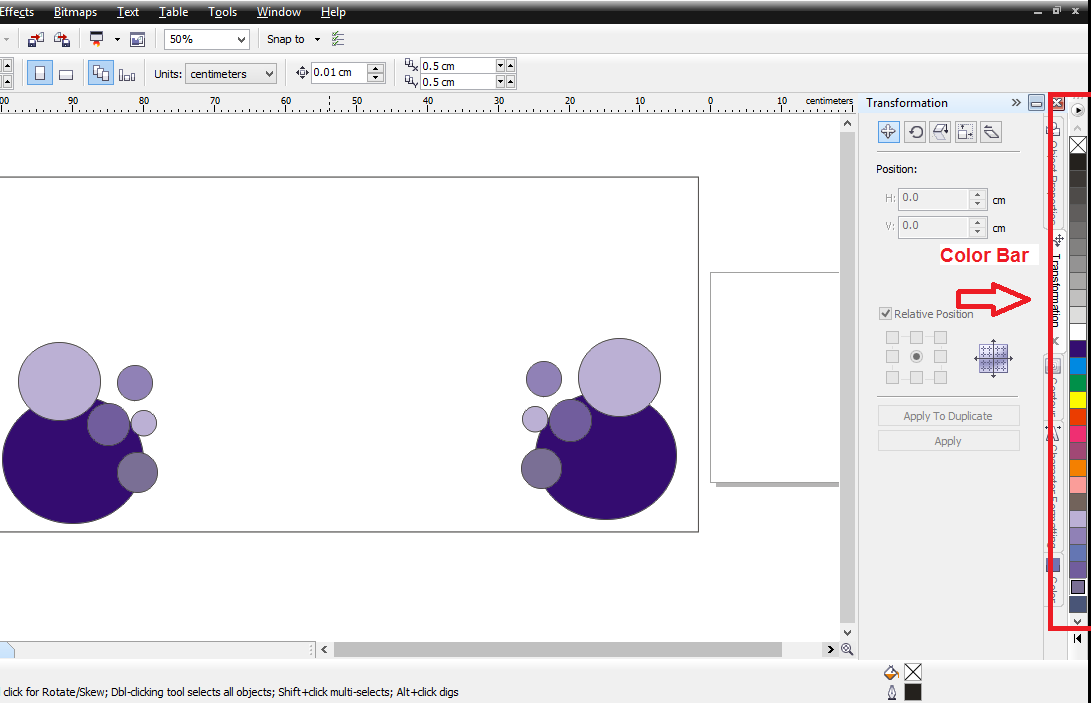
Task: Check the top-left anchor point box
Action: 892,337
